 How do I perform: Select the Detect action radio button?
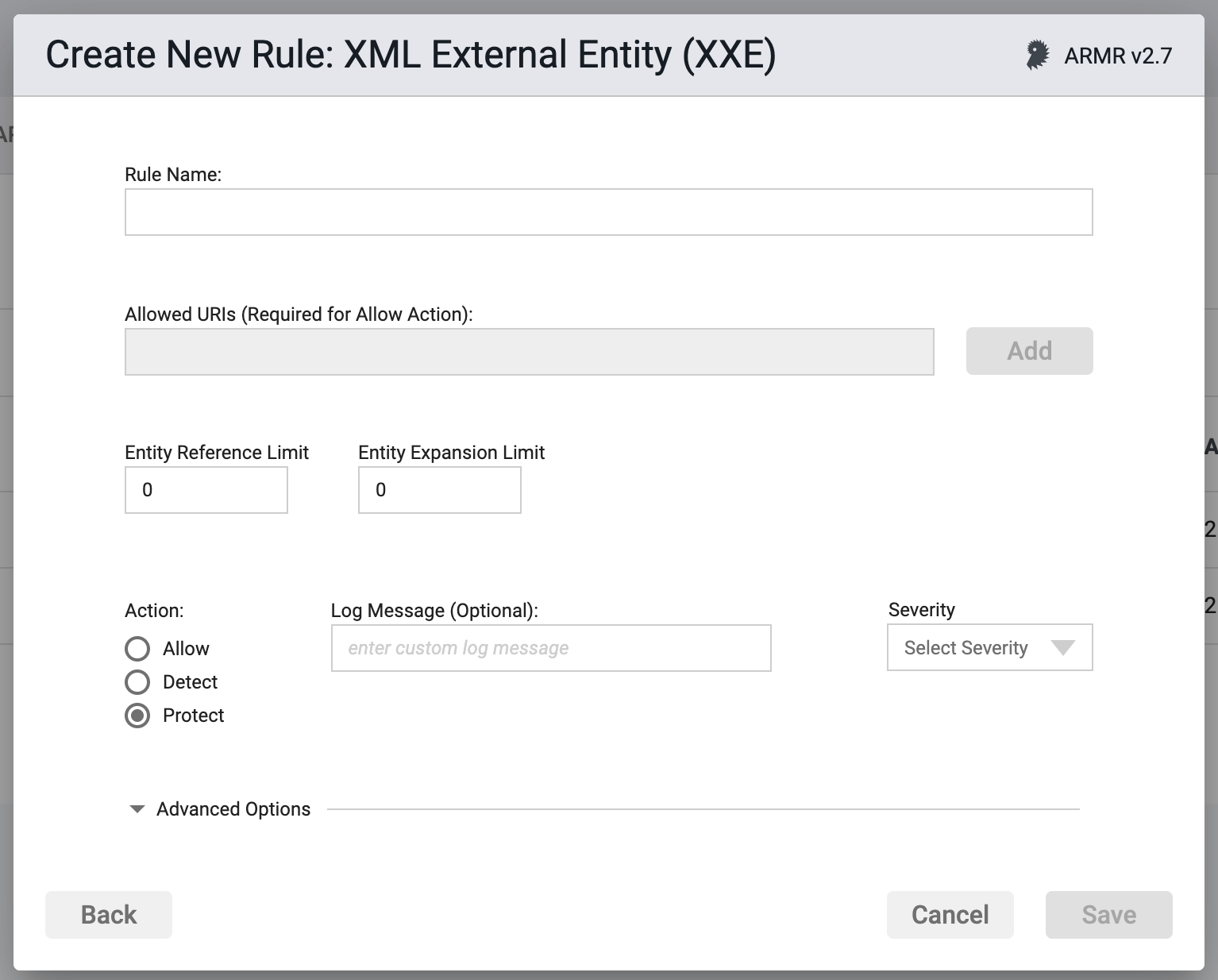(137, 682)
